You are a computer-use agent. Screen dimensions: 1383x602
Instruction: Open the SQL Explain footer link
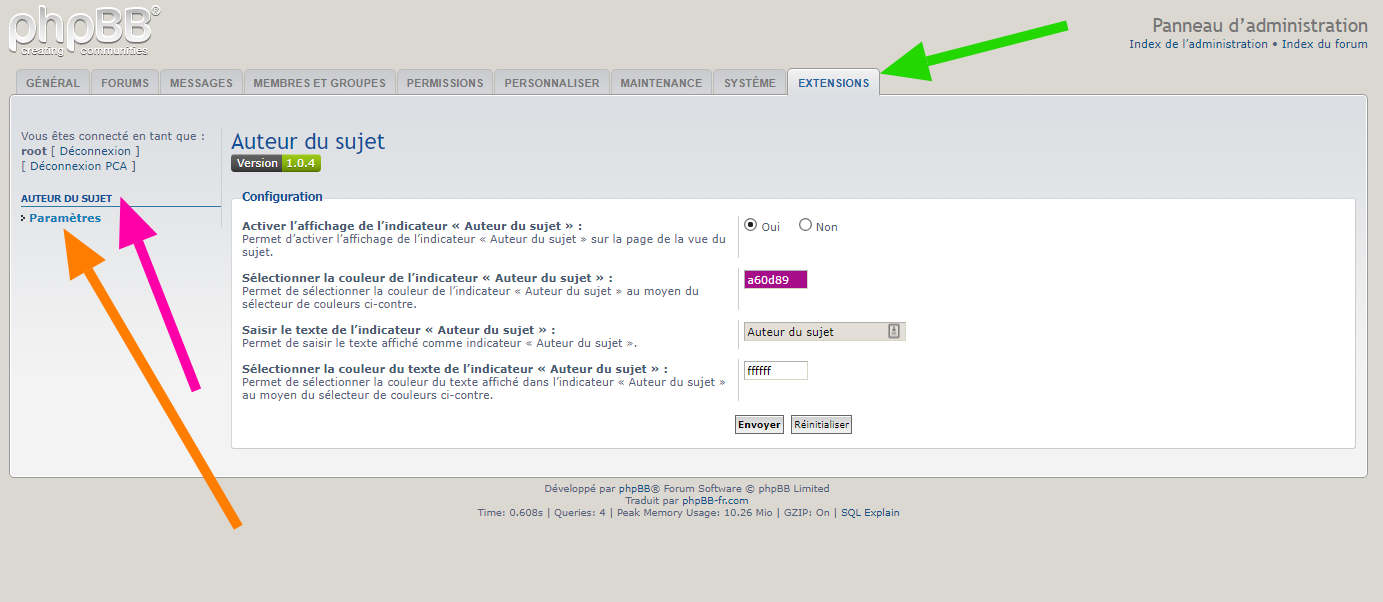click(x=869, y=513)
